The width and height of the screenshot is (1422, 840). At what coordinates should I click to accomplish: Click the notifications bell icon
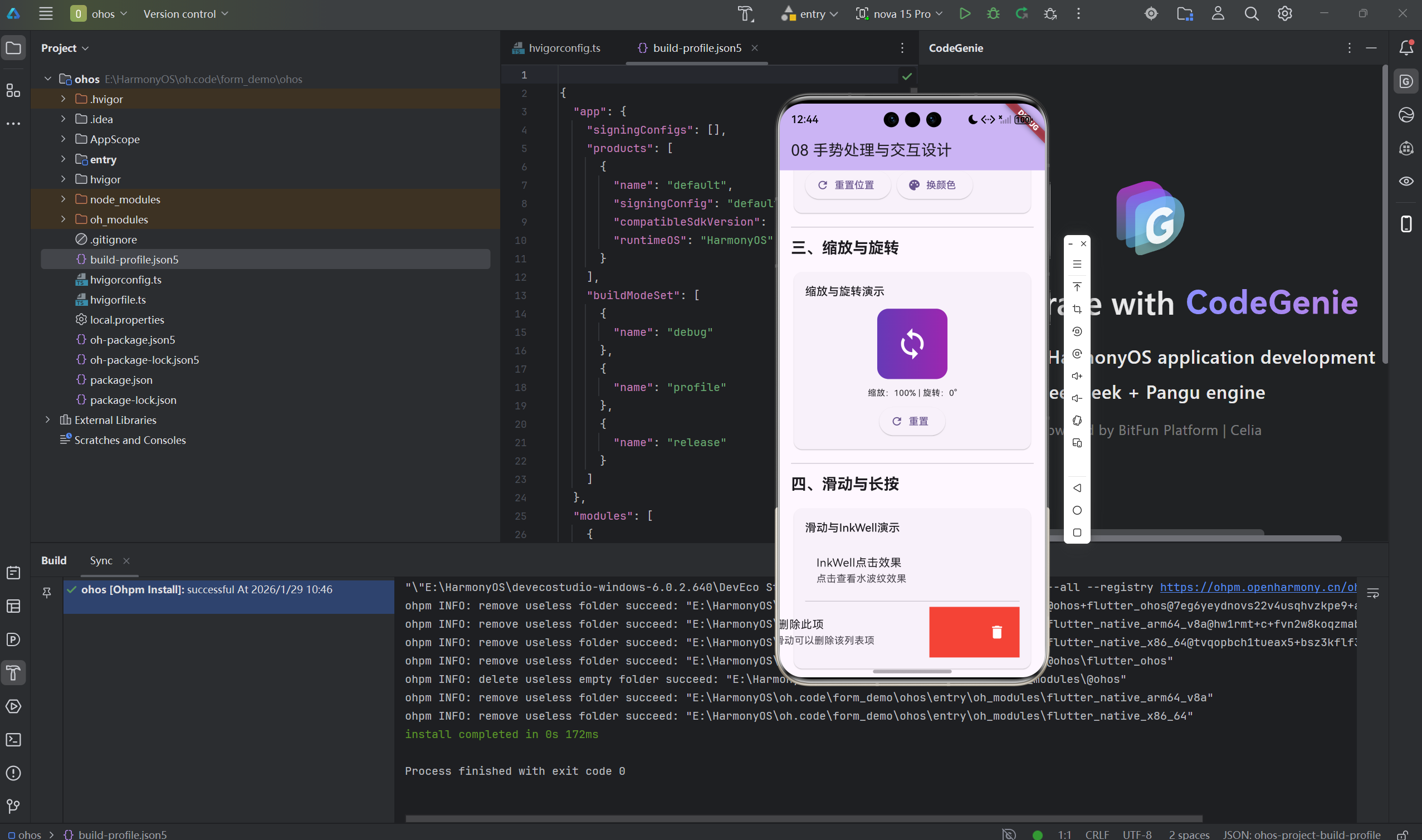[1406, 48]
